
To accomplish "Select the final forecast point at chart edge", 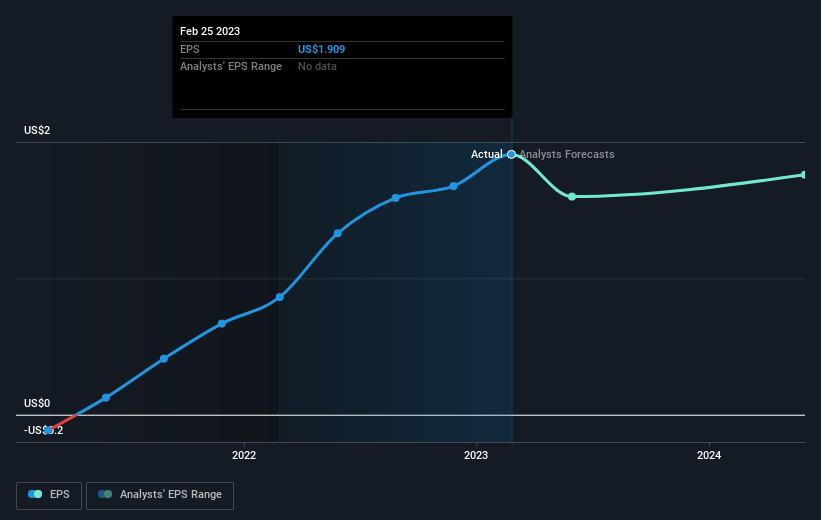I will click(x=804, y=175).
